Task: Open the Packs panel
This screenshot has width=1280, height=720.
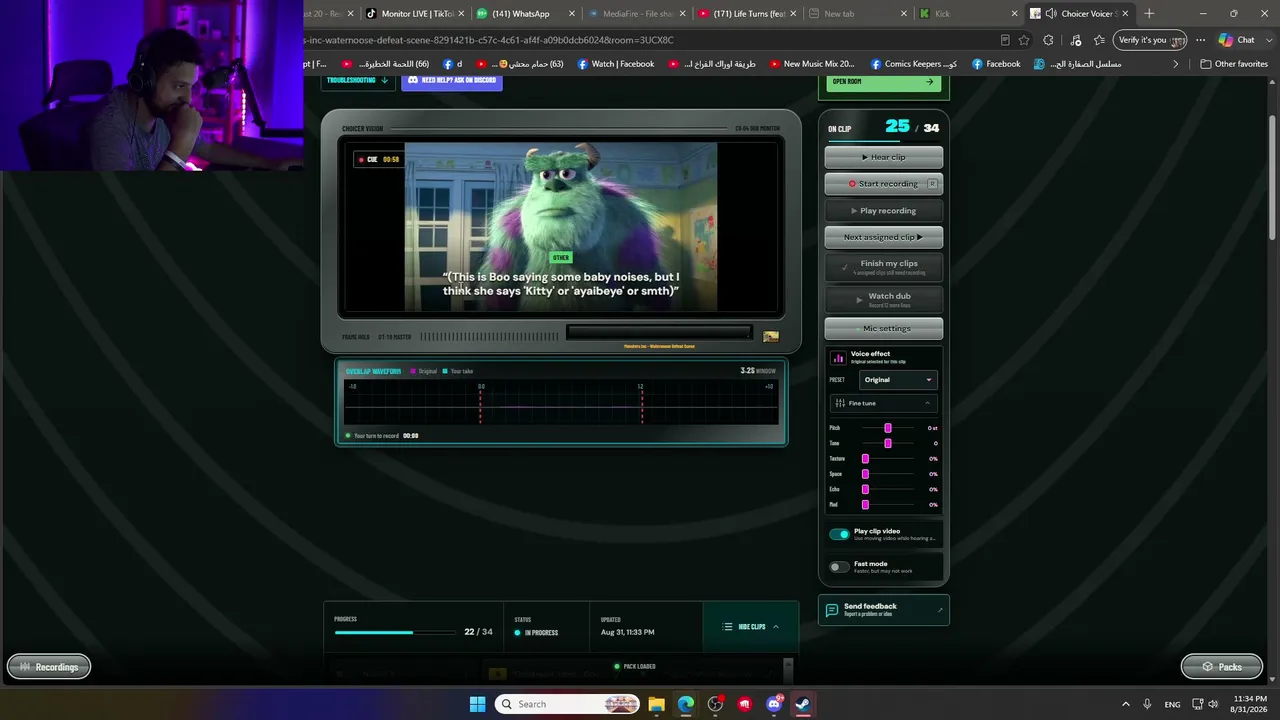Action: 1221,667
